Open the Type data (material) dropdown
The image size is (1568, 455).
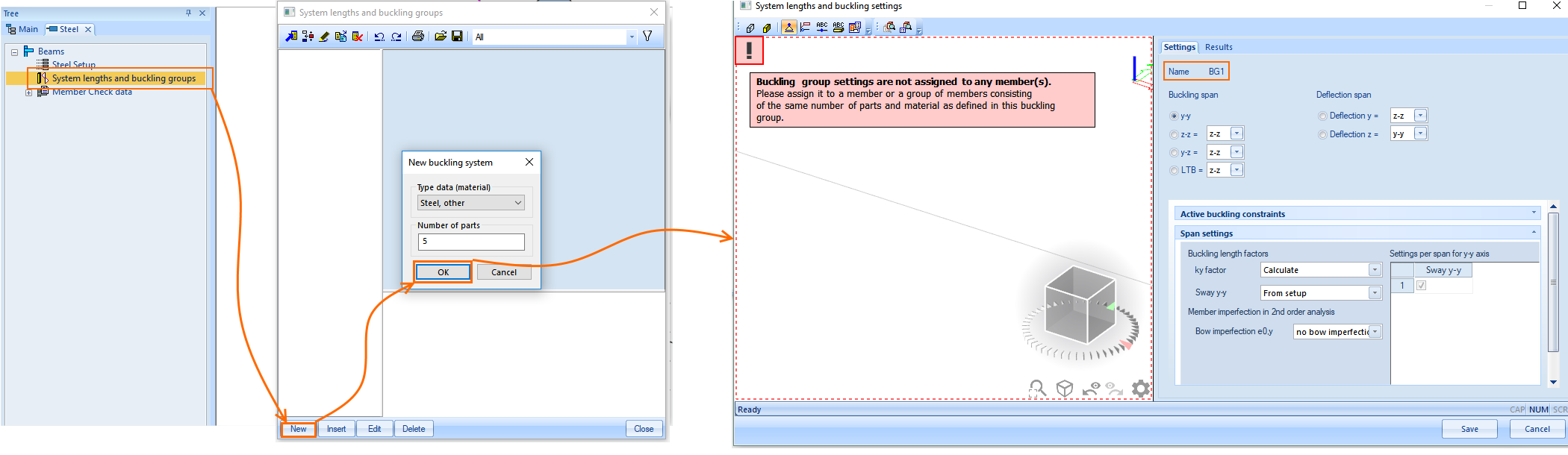tap(471, 203)
